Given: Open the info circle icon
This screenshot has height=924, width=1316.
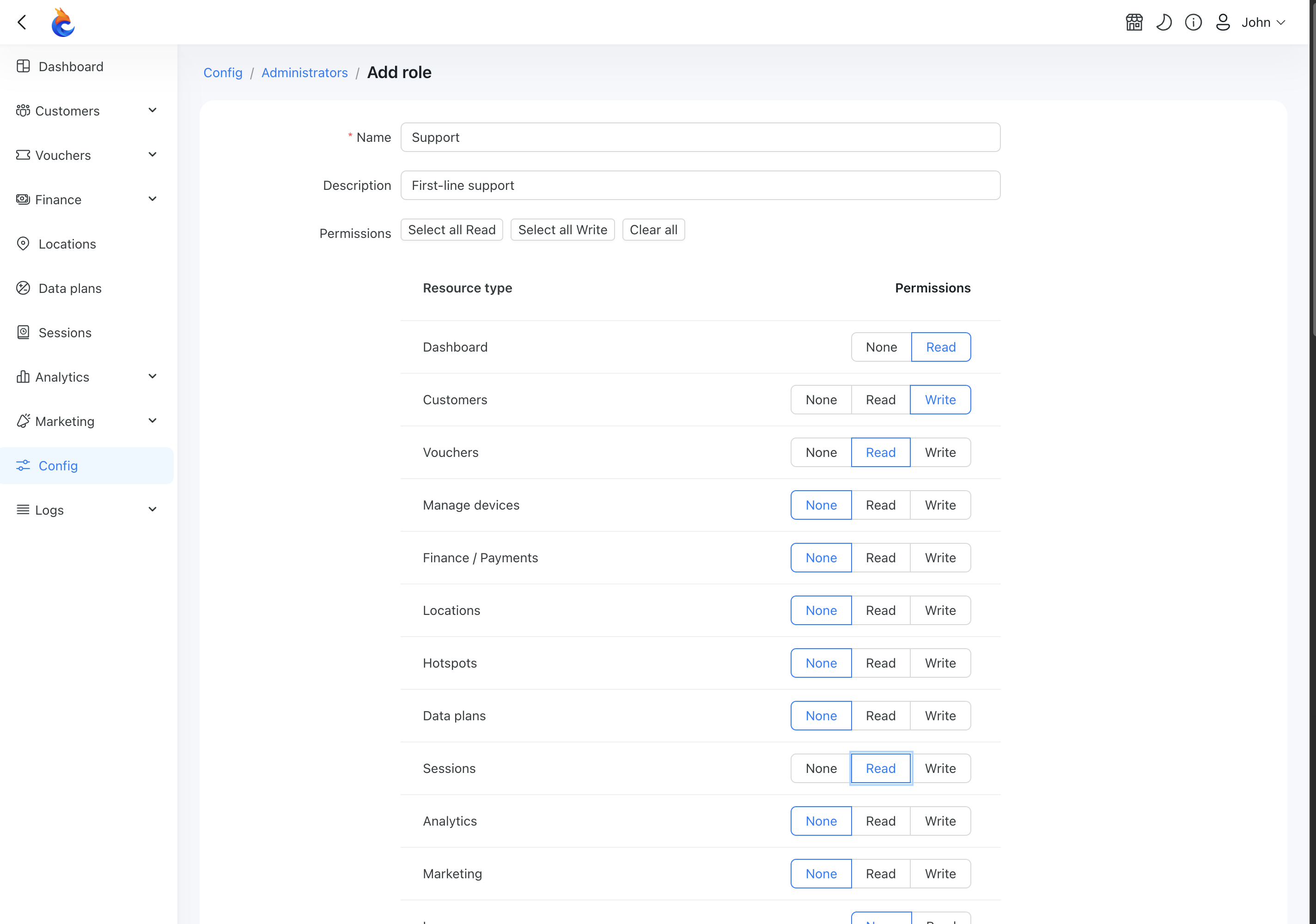Looking at the screenshot, I should coord(1194,22).
